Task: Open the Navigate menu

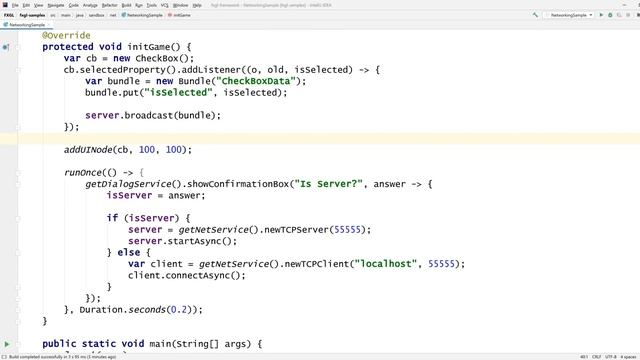Action: [x=56, y=5]
